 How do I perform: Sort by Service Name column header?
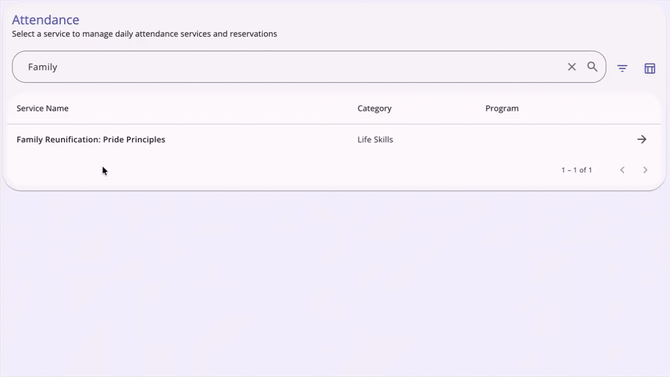pos(42,108)
